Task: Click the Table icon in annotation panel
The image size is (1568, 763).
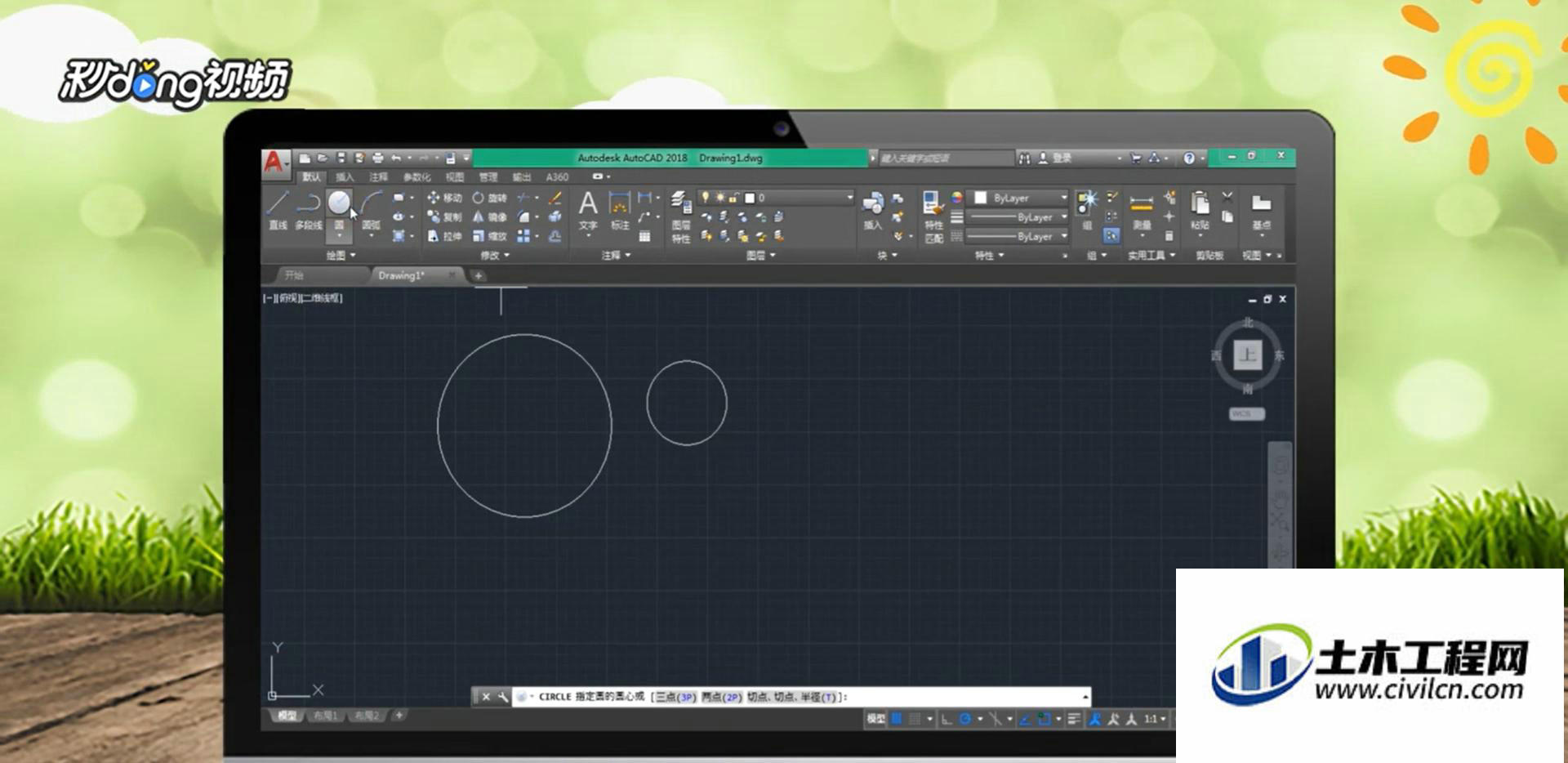Action: [645, 236]
